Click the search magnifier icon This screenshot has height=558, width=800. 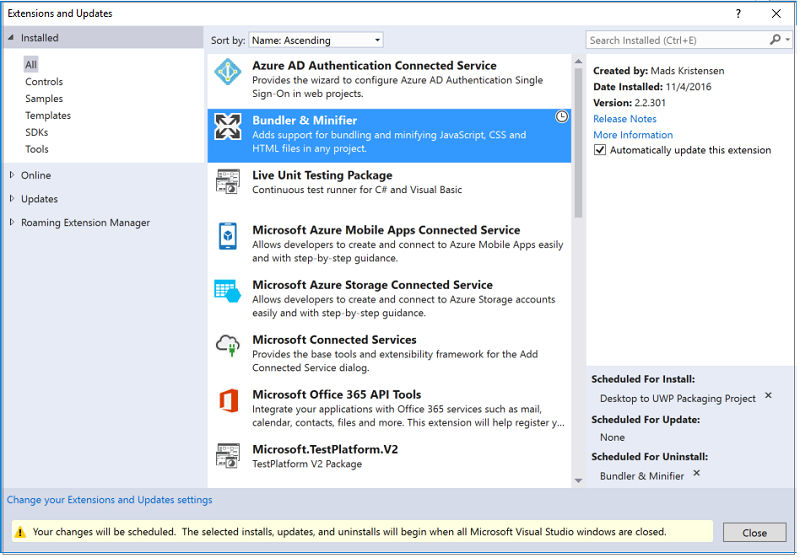point(775,39)
